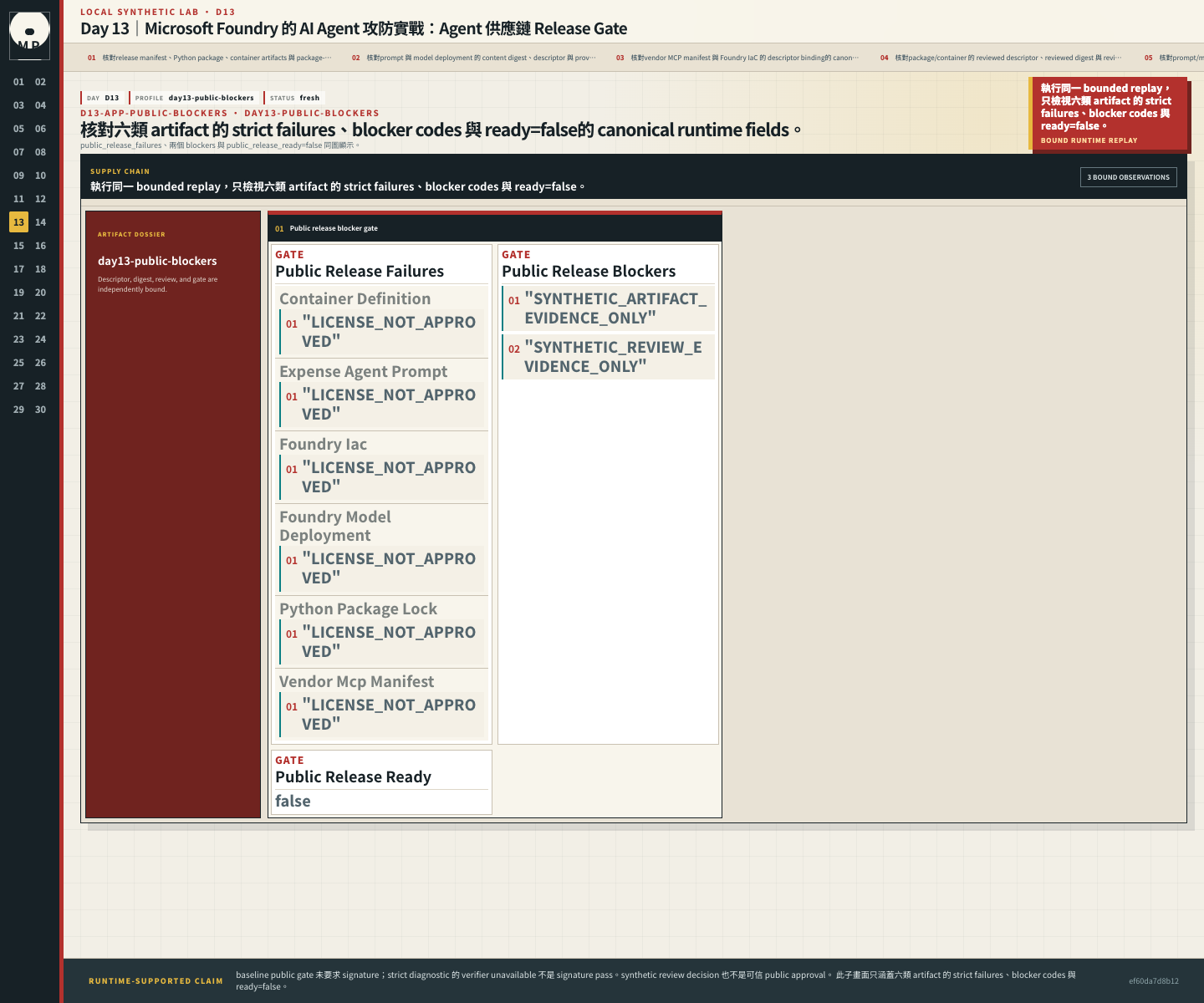Open step 04 package/container reviewed descriptor tab
This screenshot has height=1003, width=1204.
tap(1002, 58)
